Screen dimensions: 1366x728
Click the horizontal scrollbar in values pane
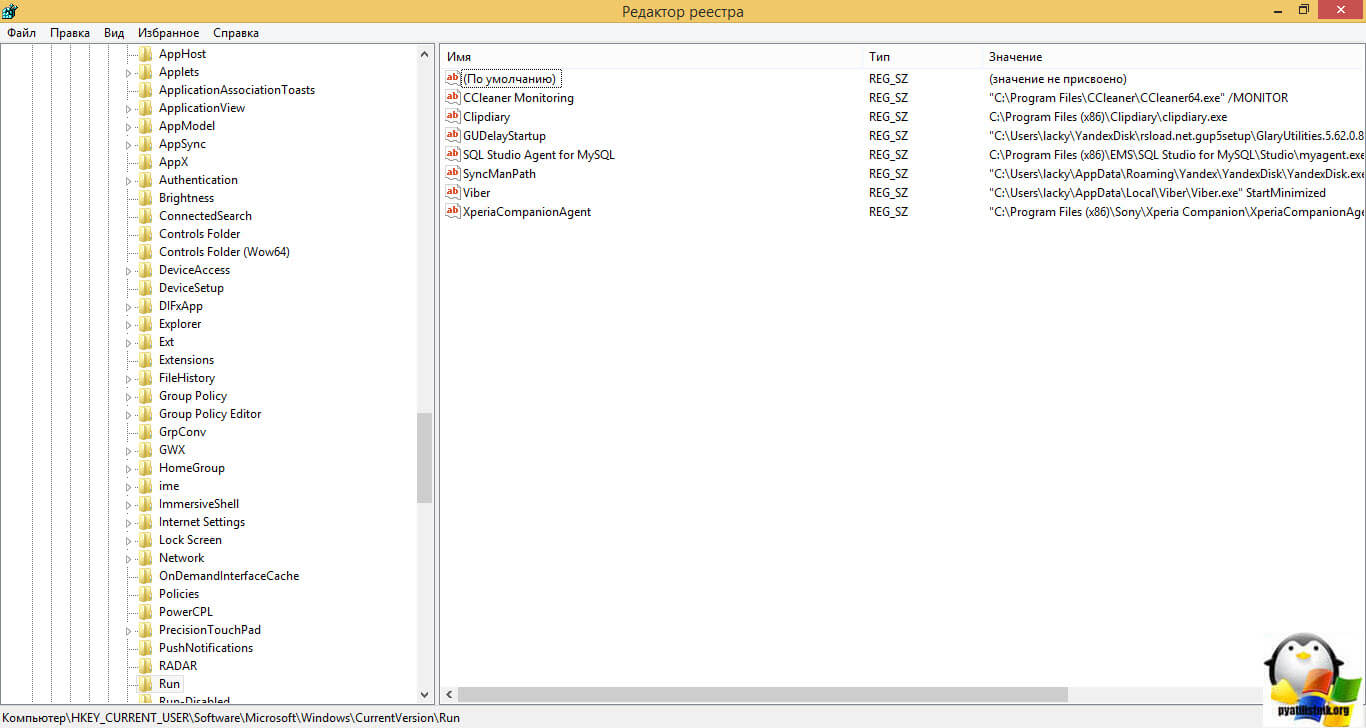762,694
